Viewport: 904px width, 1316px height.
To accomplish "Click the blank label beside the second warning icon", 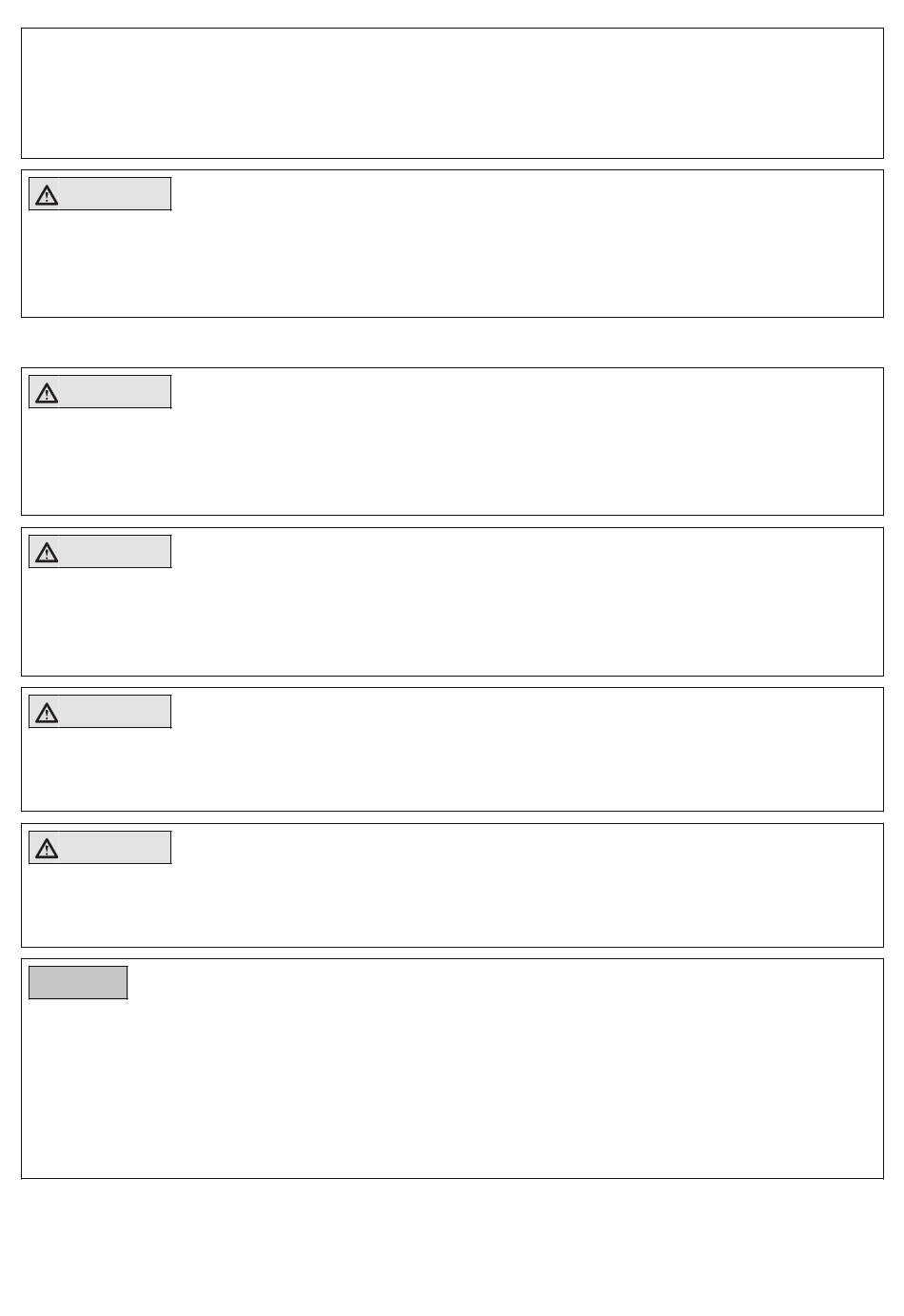I will point(114,392).
